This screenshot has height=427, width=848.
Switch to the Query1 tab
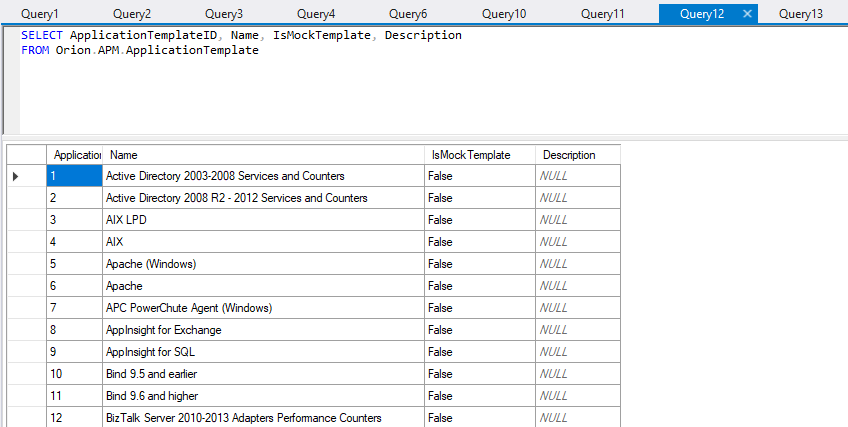point(39,14)
